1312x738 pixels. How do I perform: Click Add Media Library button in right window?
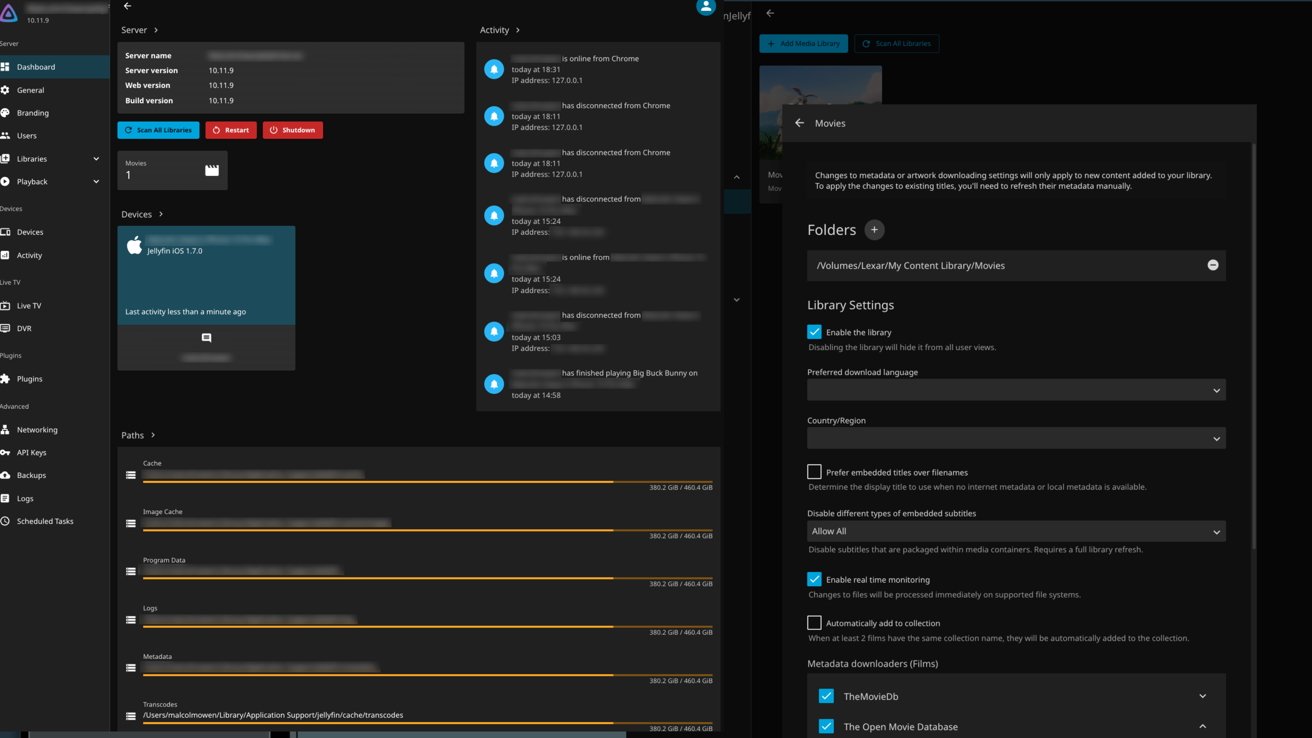pyautogui.click(x=803, y=44)
